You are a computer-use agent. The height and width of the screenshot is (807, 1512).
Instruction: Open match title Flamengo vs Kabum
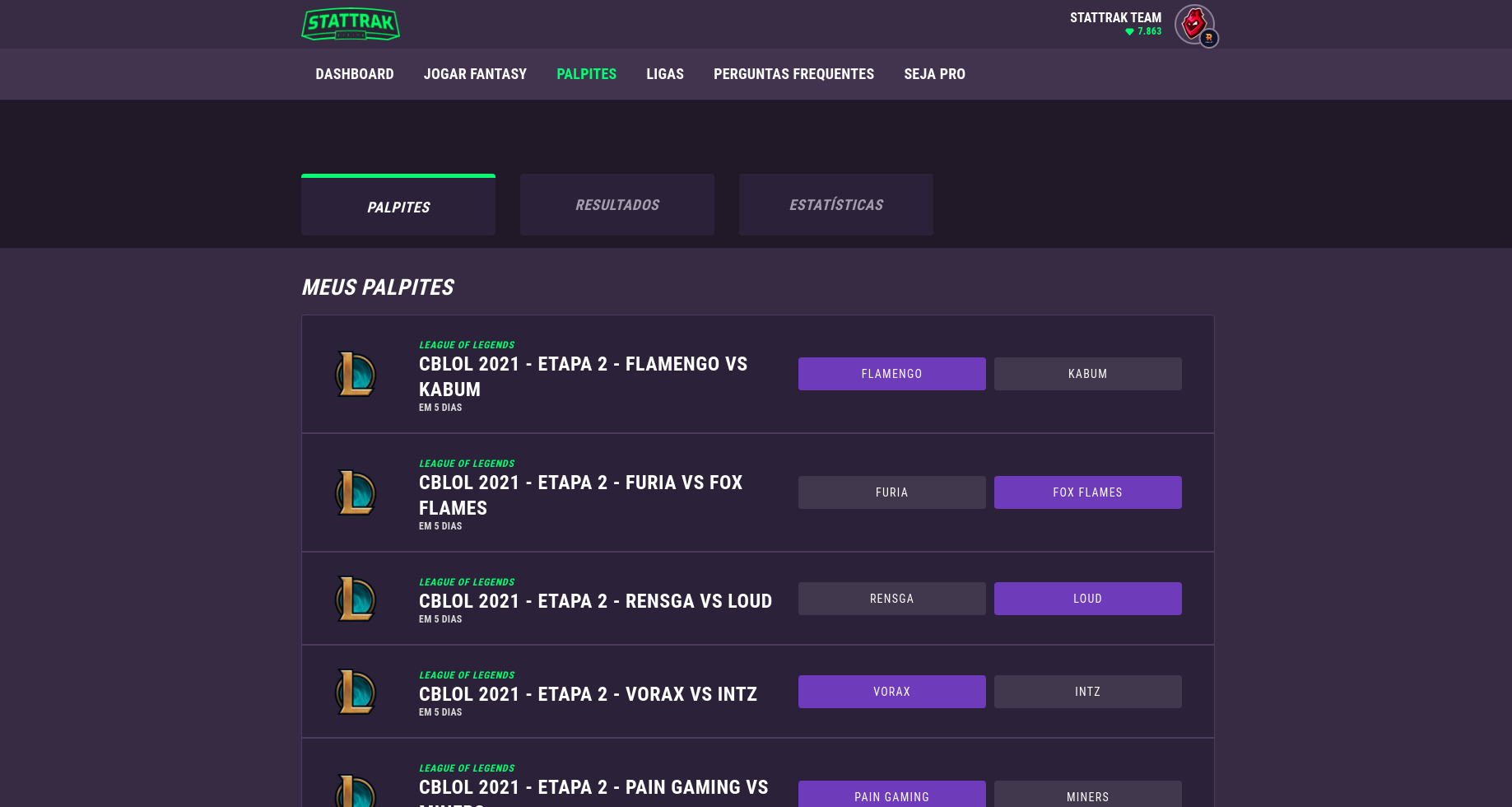click(x=583, y=376)
